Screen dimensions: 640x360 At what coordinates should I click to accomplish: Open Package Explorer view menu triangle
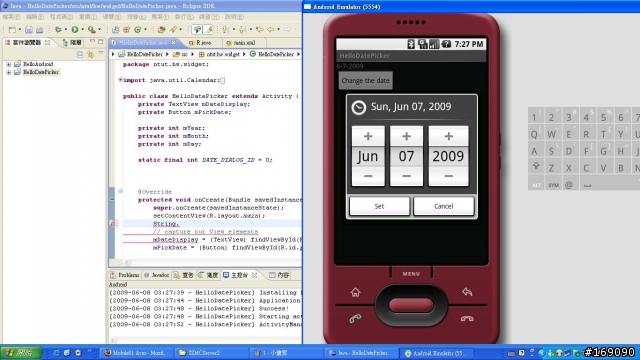pos(100,53)
